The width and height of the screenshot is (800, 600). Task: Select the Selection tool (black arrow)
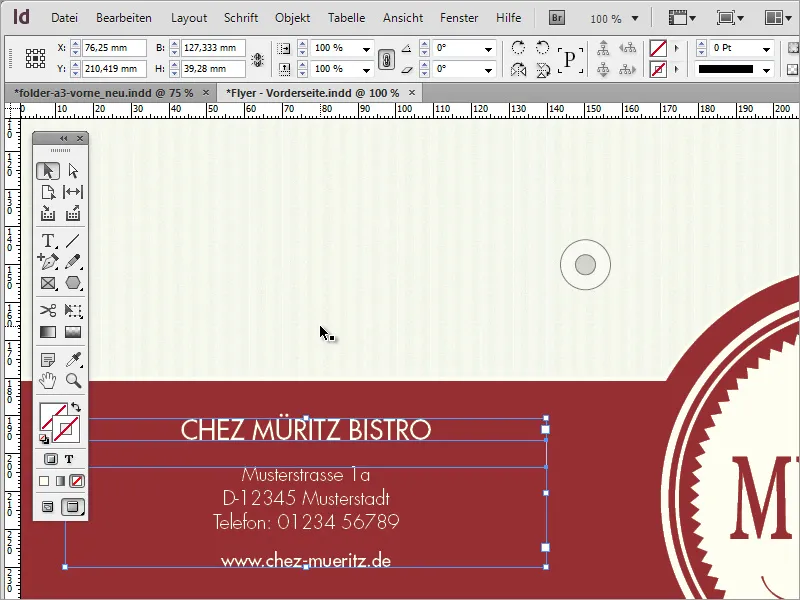pos(48,171)
